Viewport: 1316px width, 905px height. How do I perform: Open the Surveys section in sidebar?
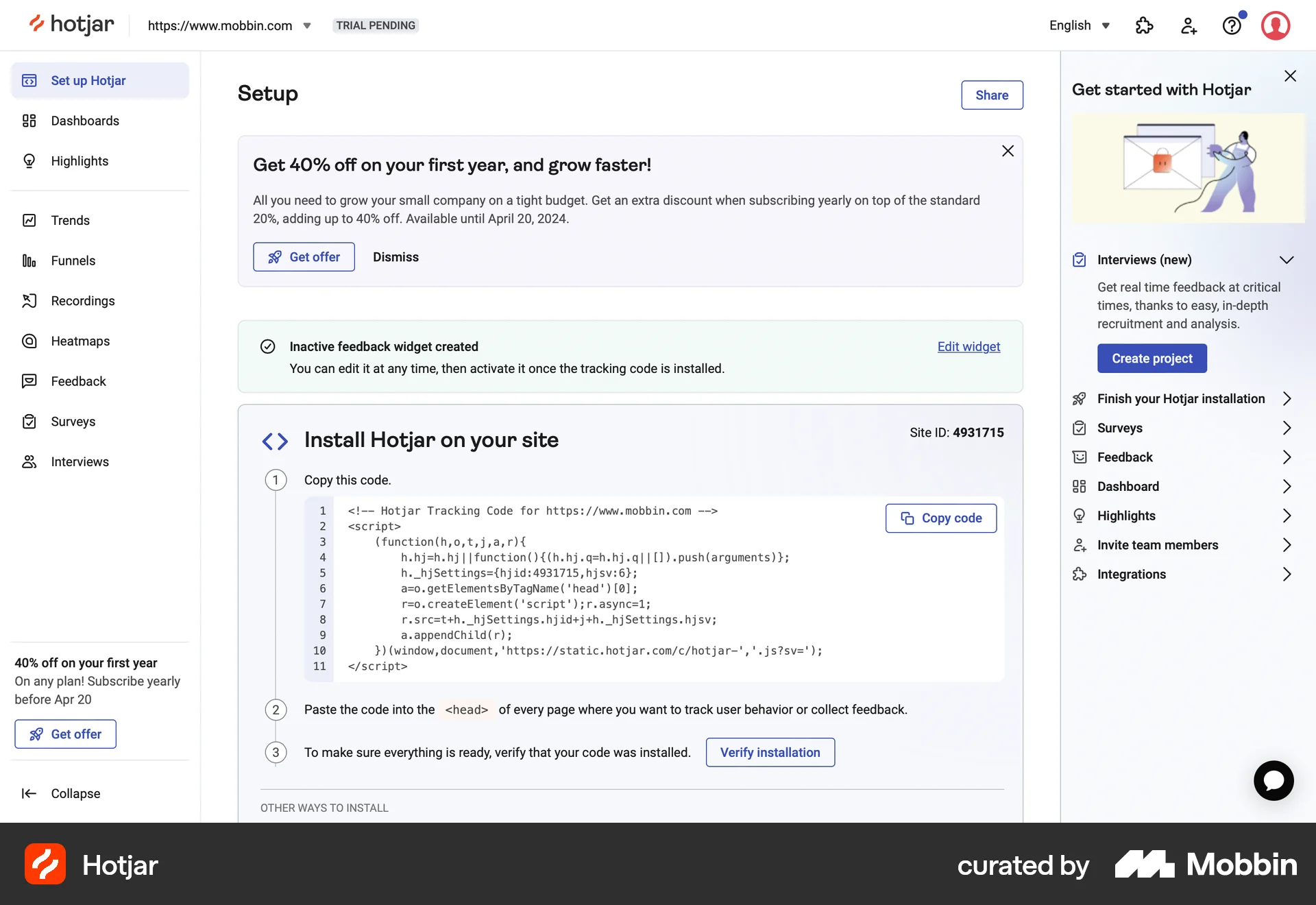[x=73, y=422]
